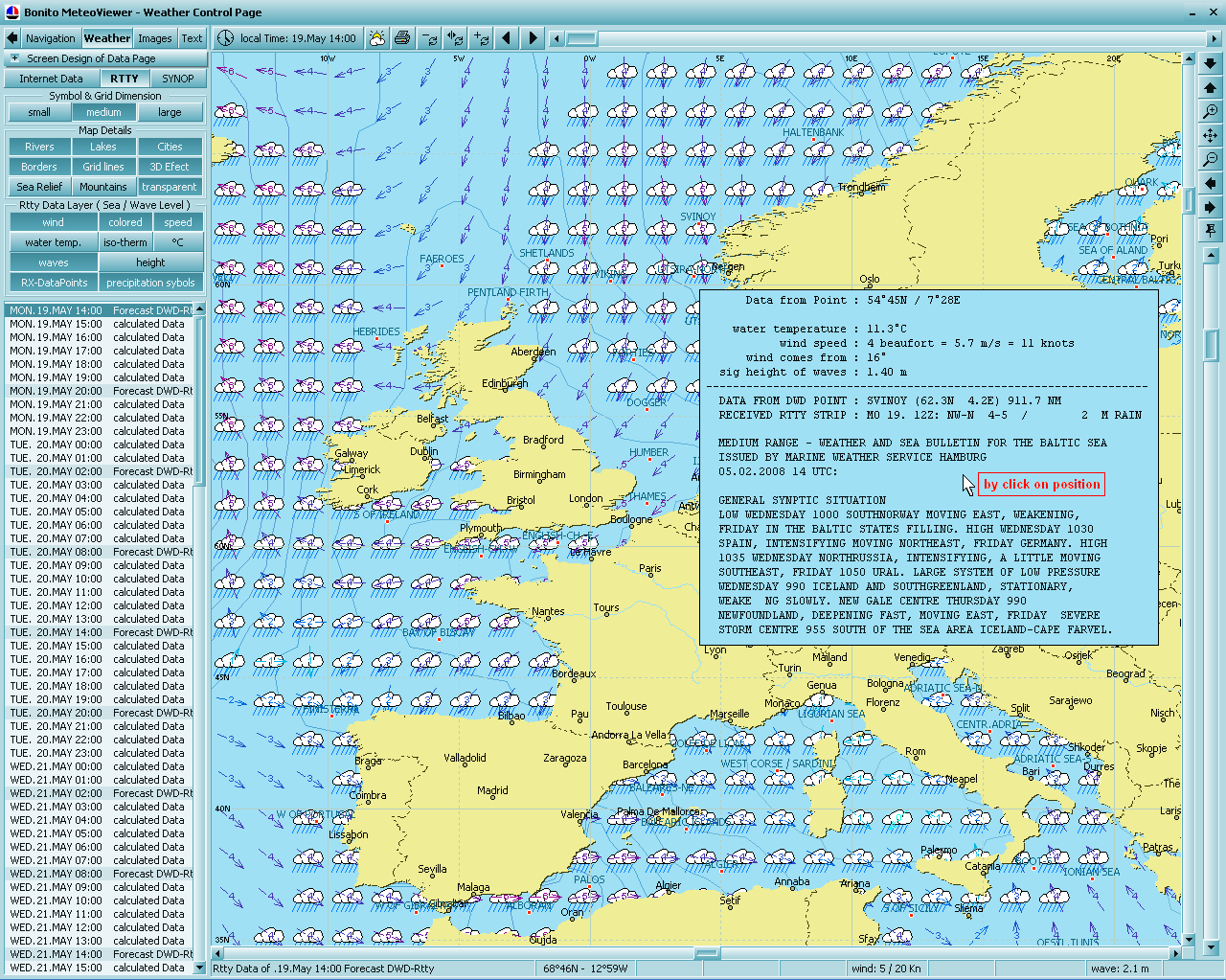Step to next time with right triangle
The width and height of the screenshot is (1226, 980).
pyautogui.click(x=533, y=38)
